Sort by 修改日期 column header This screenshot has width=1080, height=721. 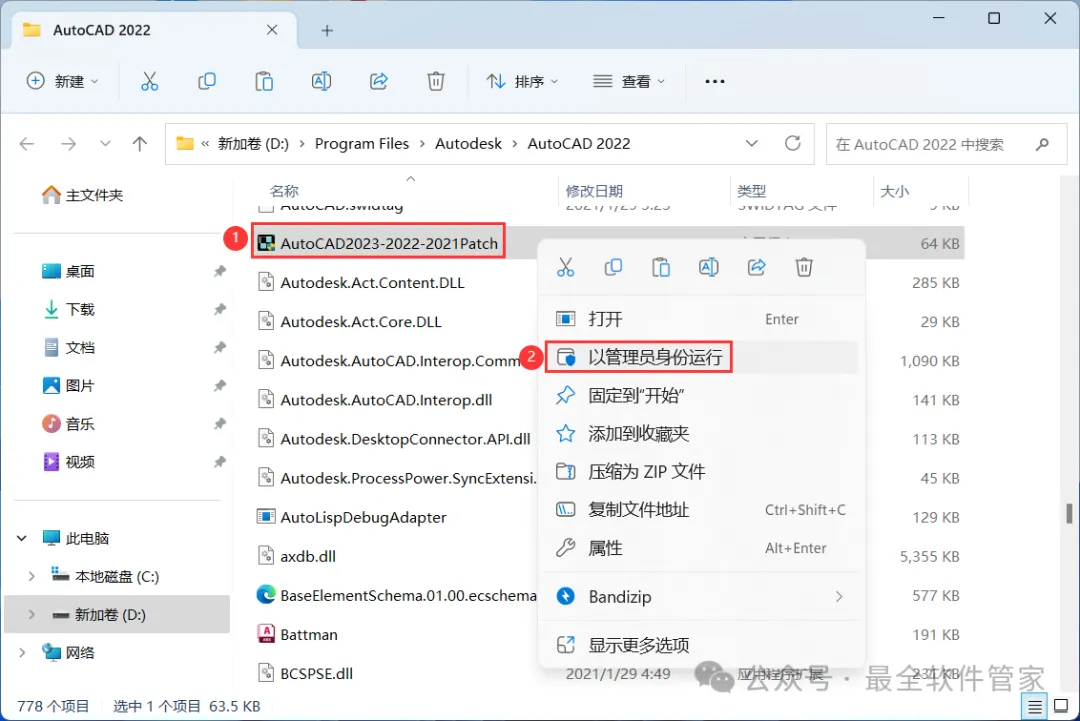click(594, 191)
